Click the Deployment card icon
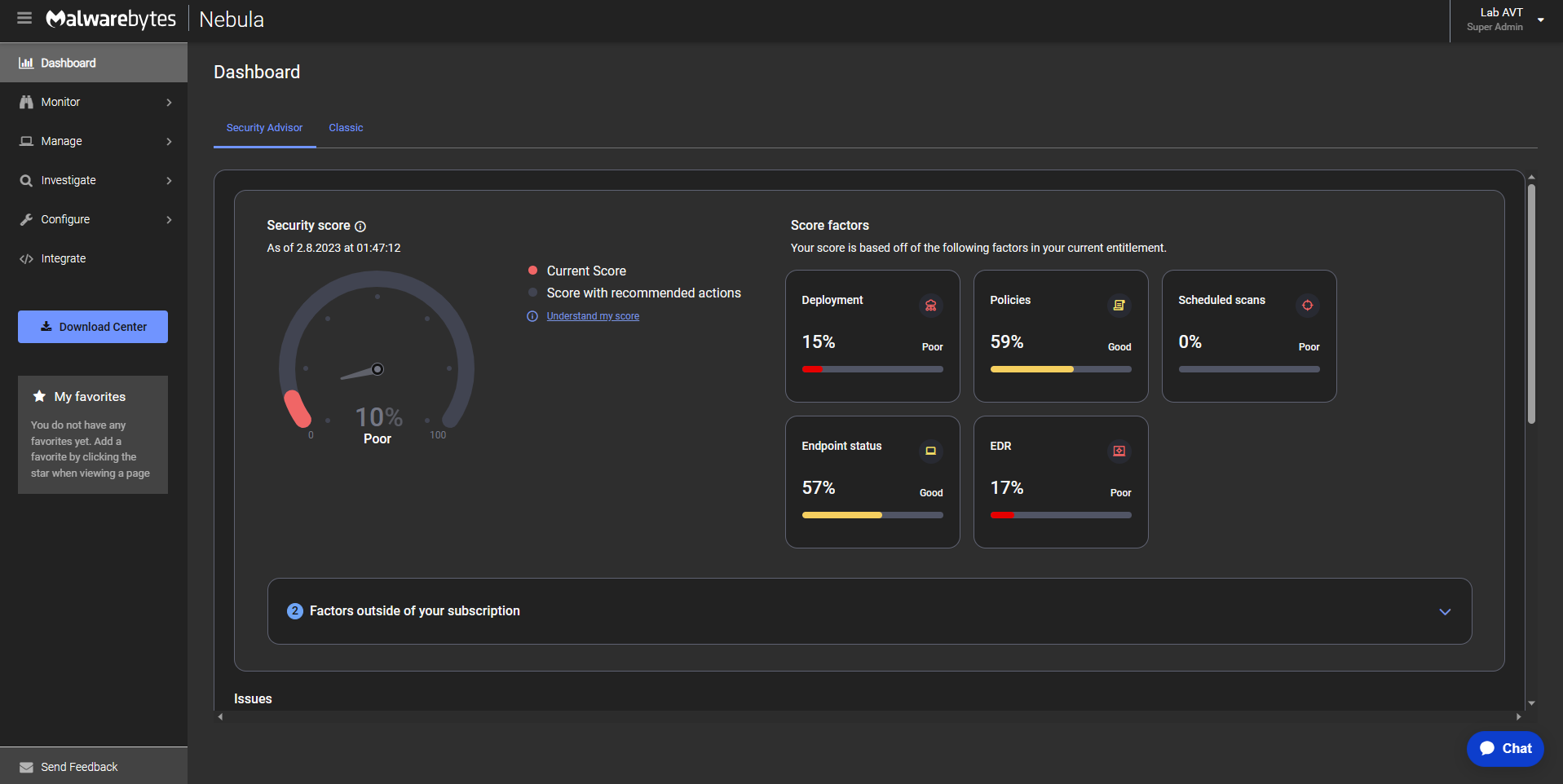 (x=930, y=306)
